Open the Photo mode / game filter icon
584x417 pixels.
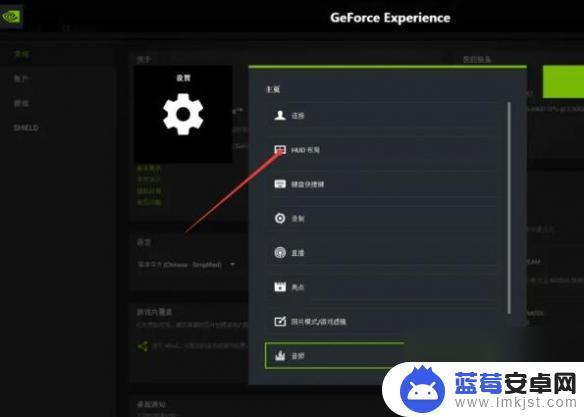click(x=280, y=321)
